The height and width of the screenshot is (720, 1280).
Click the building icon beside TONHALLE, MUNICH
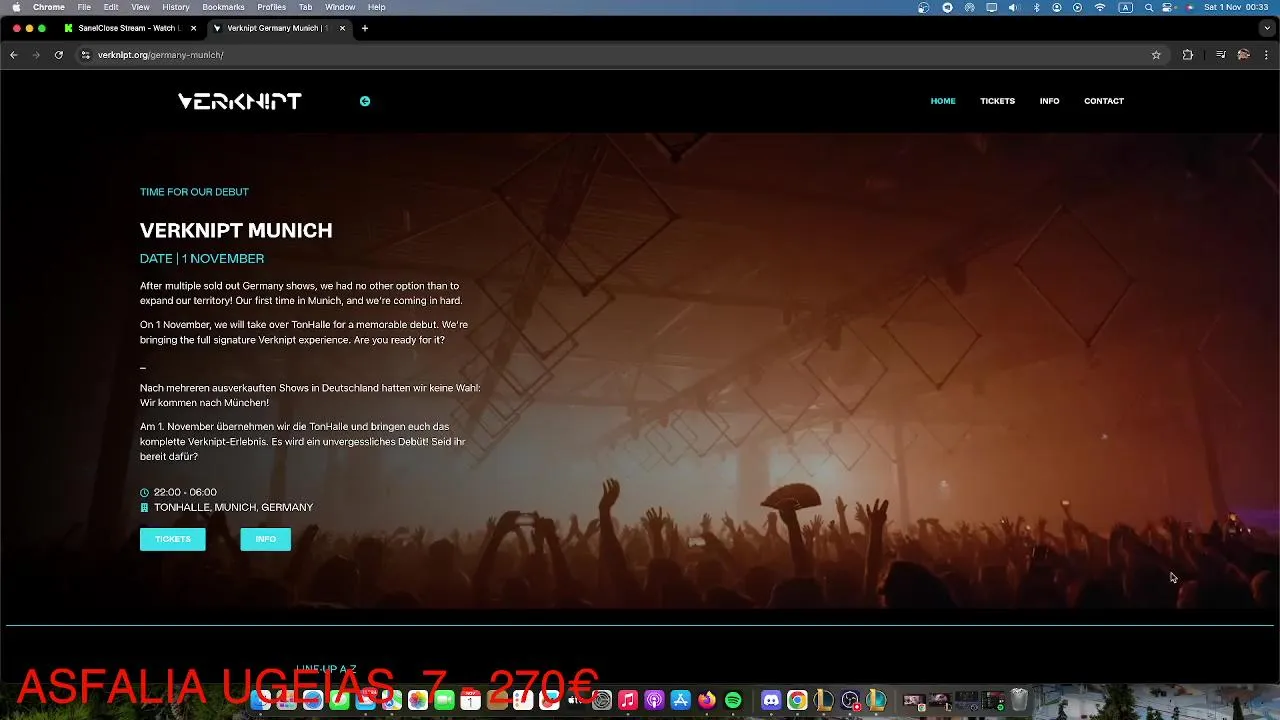click(144, 508)
